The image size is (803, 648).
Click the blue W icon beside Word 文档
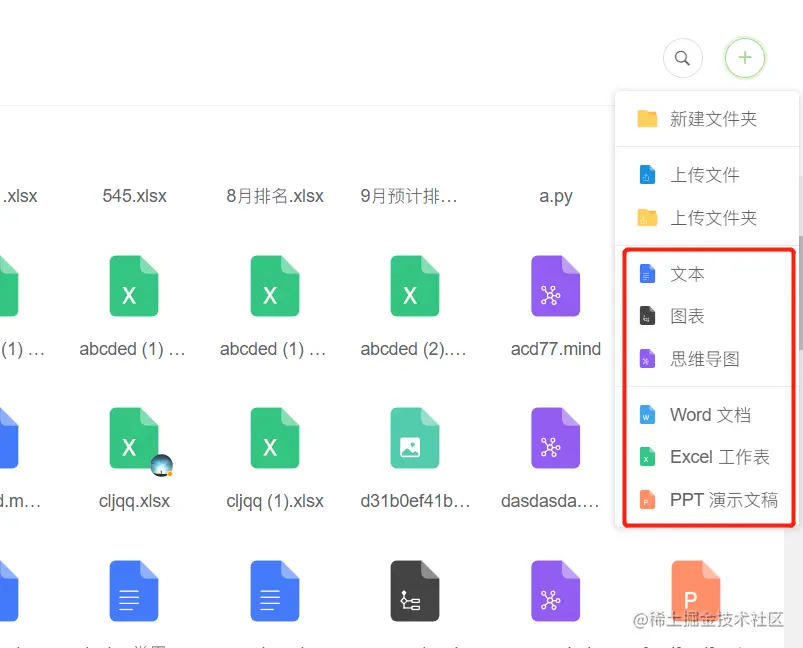click(647, 414)
